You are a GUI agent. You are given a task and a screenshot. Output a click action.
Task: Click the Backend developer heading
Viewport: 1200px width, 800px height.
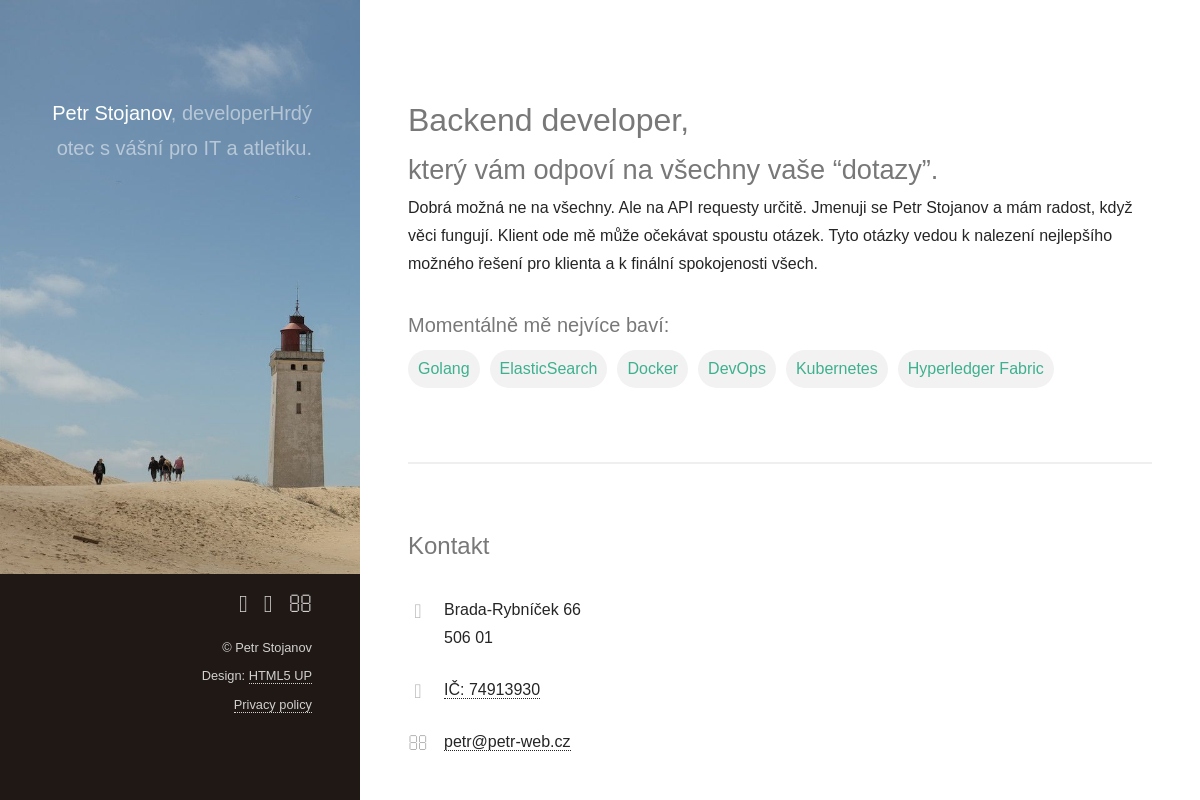click(548, 120)
